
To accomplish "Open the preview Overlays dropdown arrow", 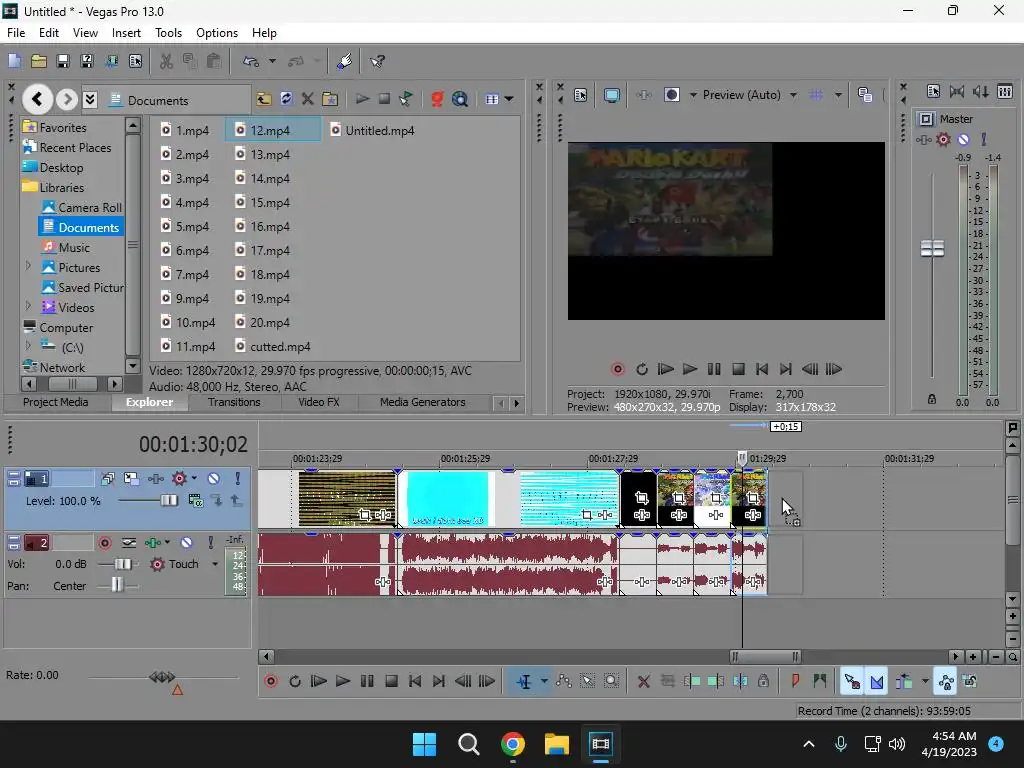I will point(838,95).
